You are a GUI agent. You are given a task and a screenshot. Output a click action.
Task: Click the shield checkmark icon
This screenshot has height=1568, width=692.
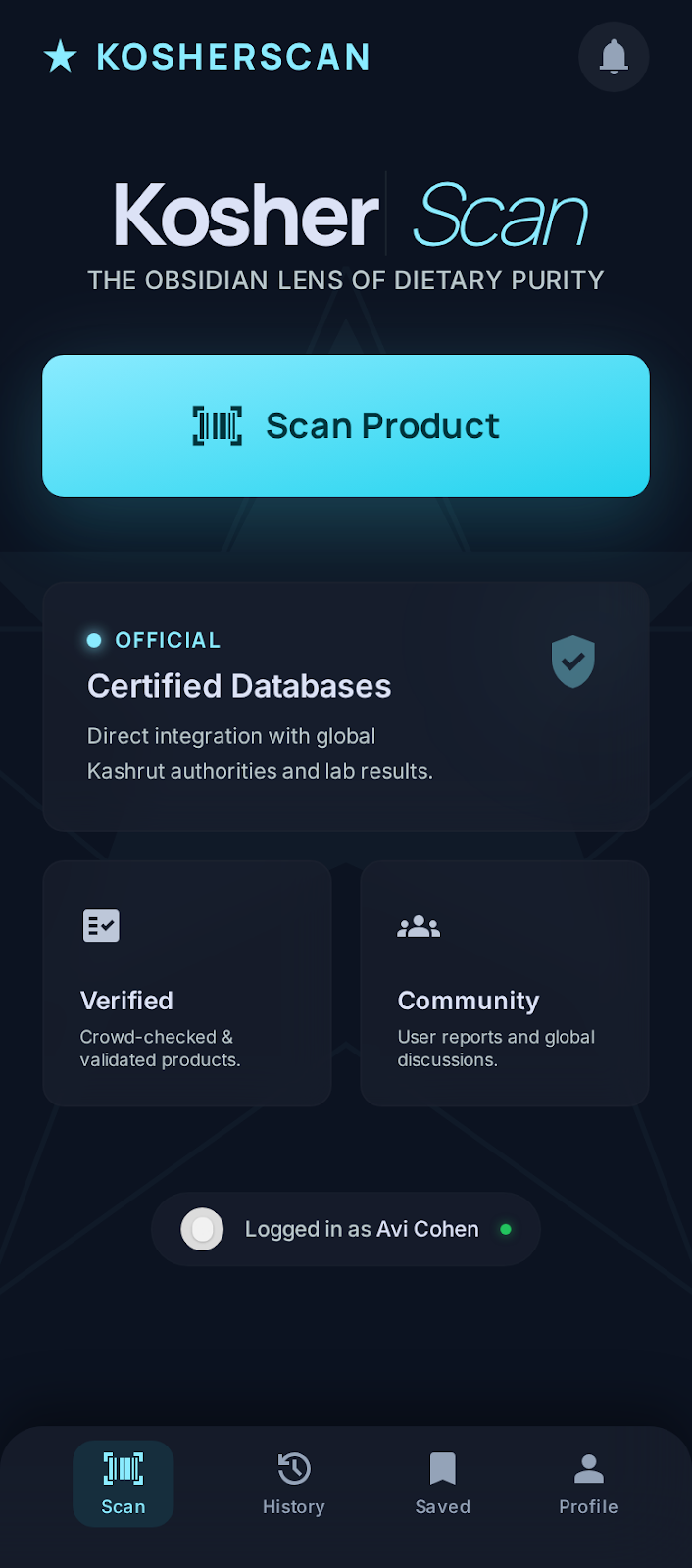(573, 661)
